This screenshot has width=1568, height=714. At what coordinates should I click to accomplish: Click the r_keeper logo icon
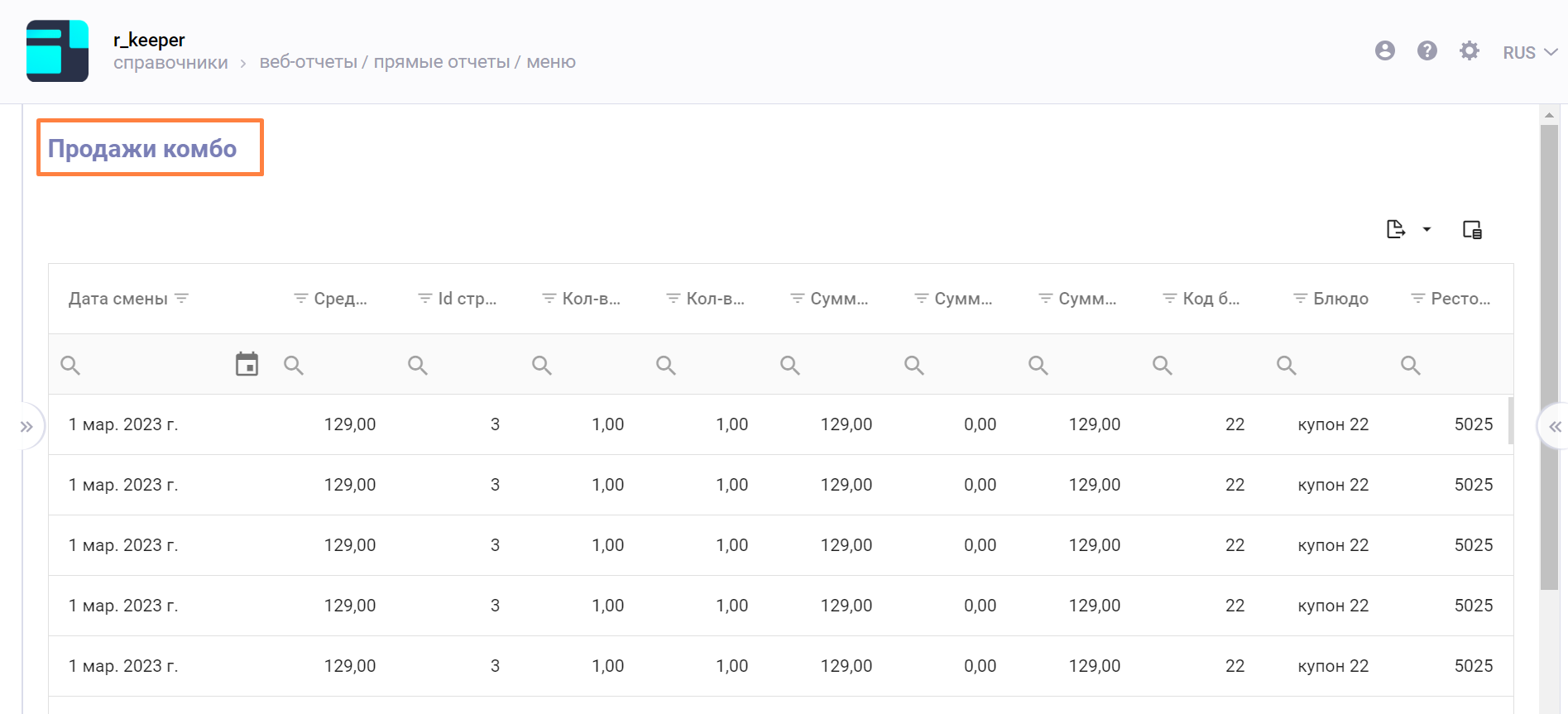coord(57,51)
